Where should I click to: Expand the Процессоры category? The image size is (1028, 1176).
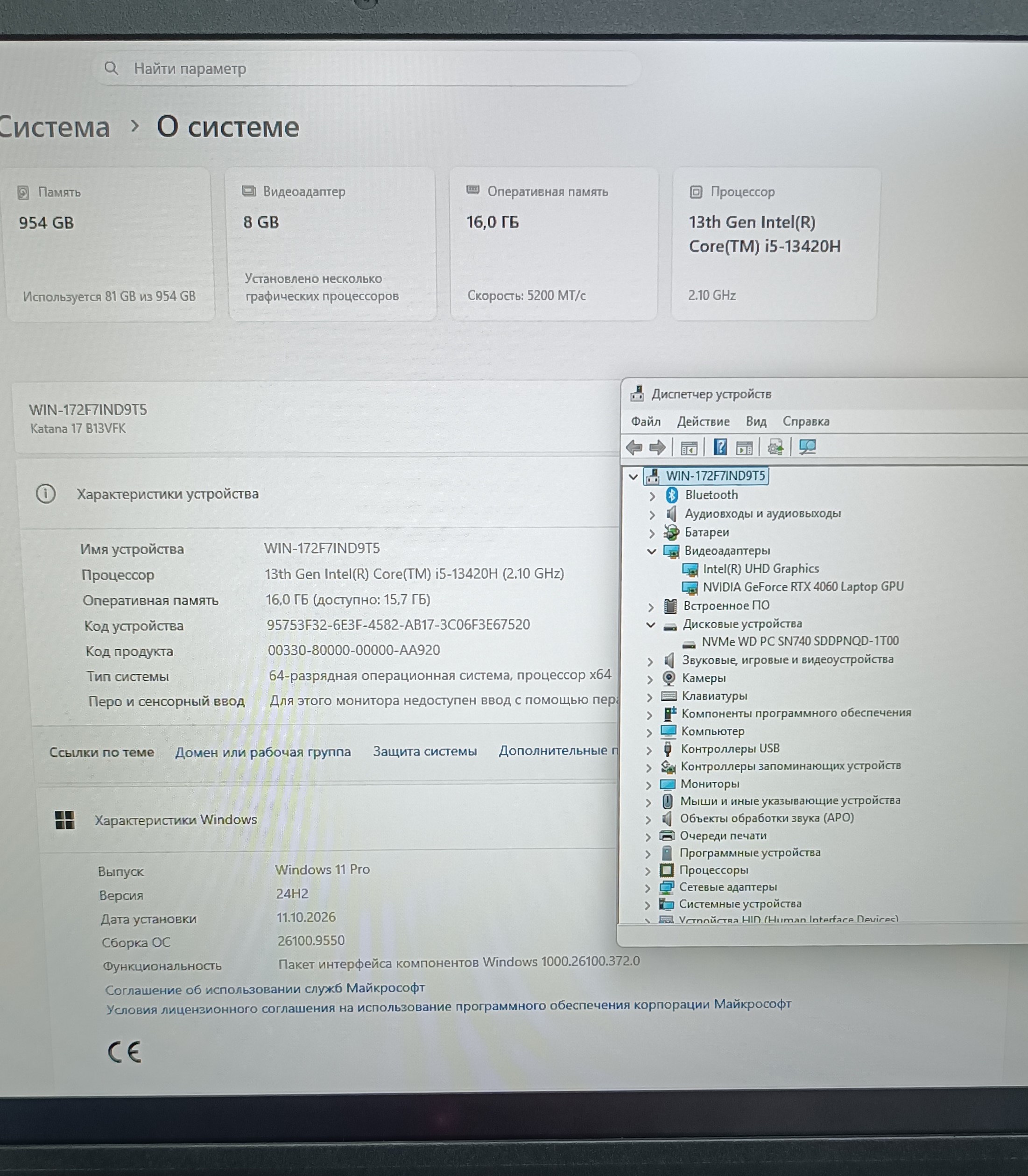pos(648,871)
